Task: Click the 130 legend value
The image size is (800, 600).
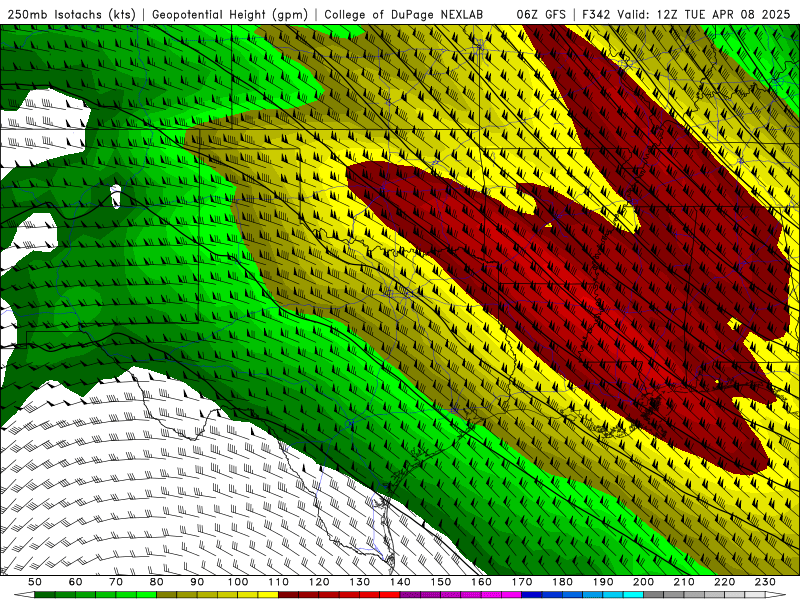Action: pyautogui.click(x=360, y=582)
